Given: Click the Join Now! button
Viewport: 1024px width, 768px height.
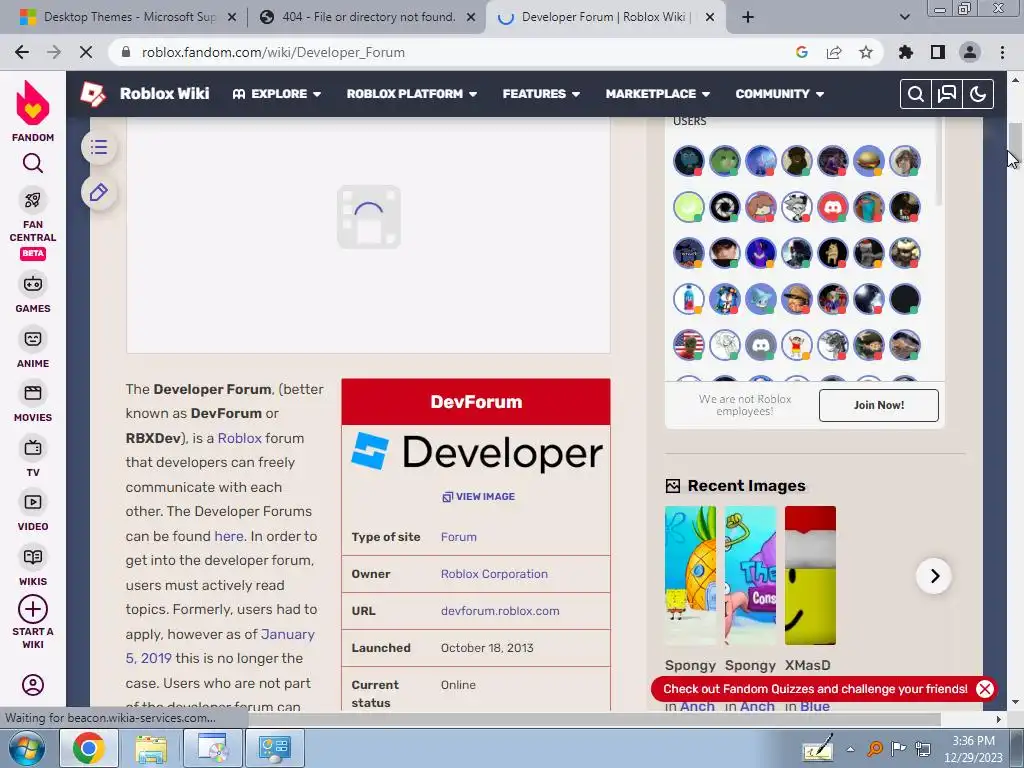Looking at the screenshot, I should tap(878, 406).
